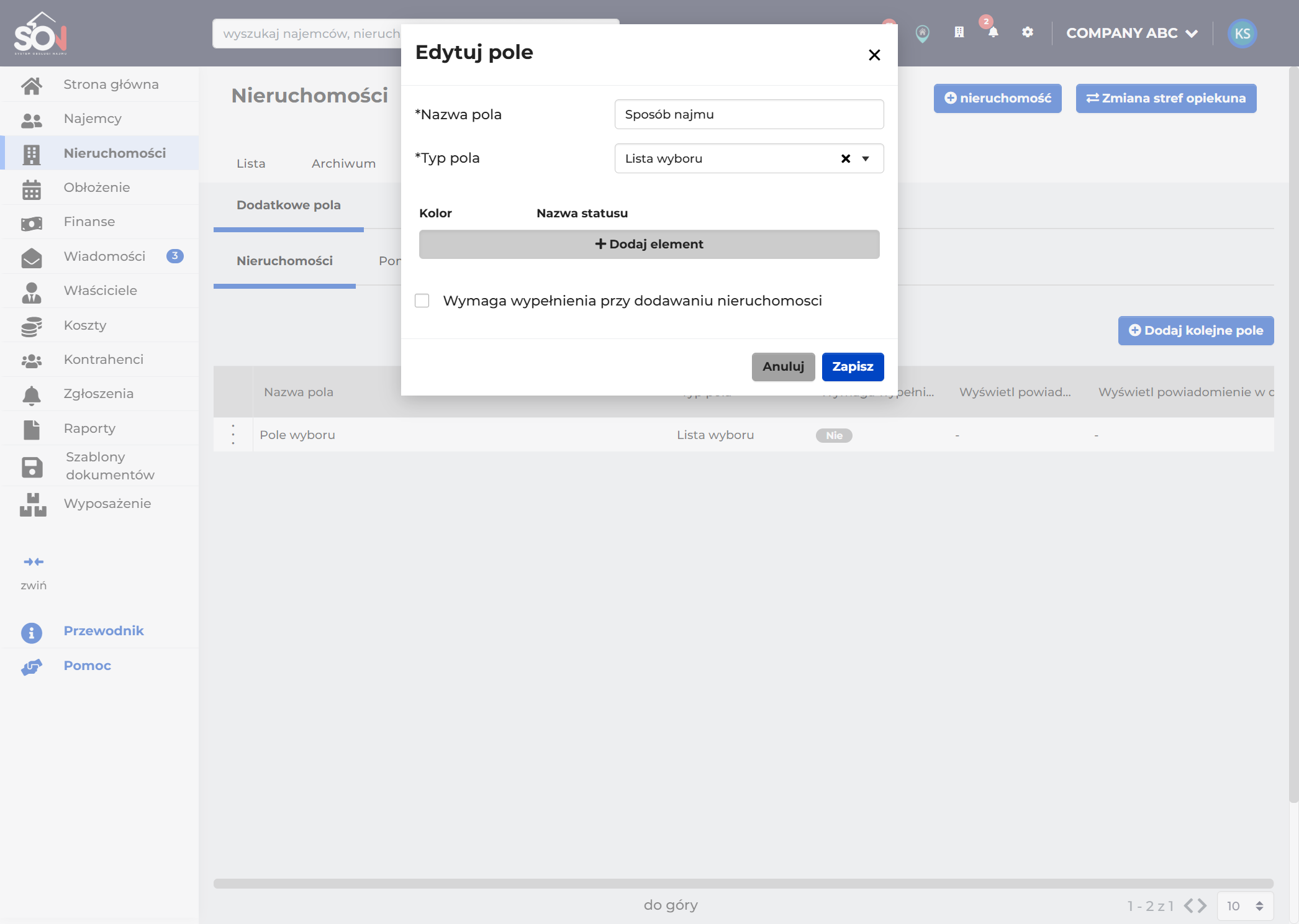This screenshot has width=1299, height=924.
Task: Select the Dodatkowe pola tab
Action: 289,206
